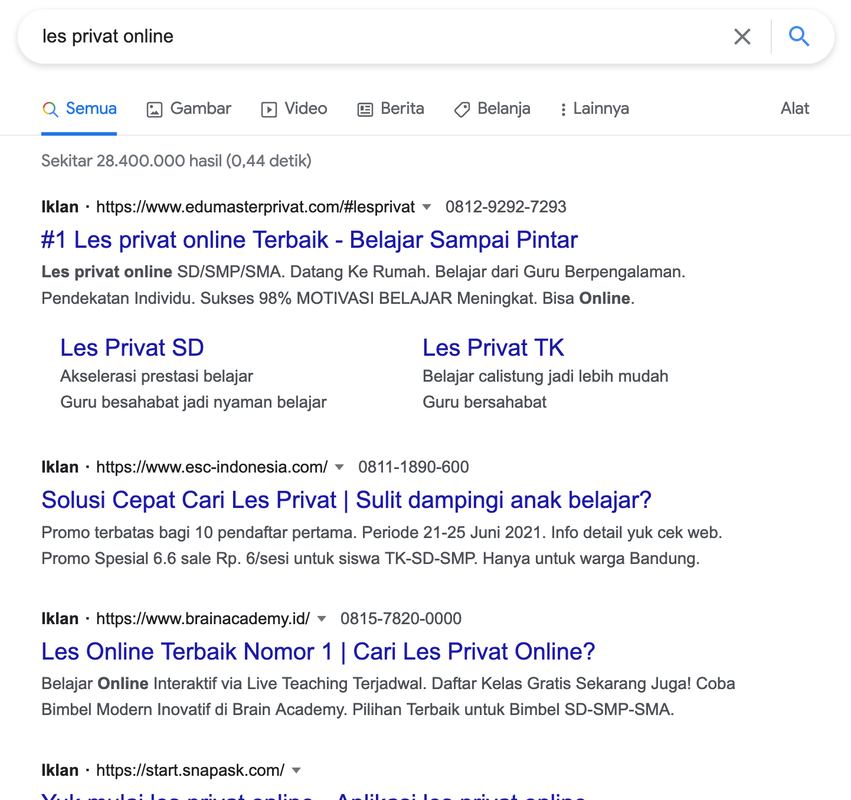The height and width of the screenshot is (800, 851).
Task: Switch to the Gambar tab
Action: point(200,109)
